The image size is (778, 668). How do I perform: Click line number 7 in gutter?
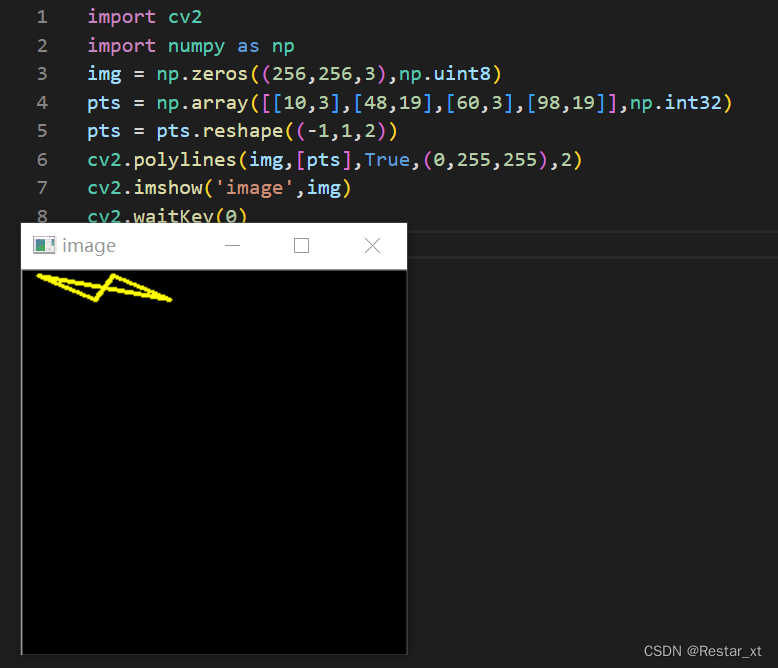[42, 188]
